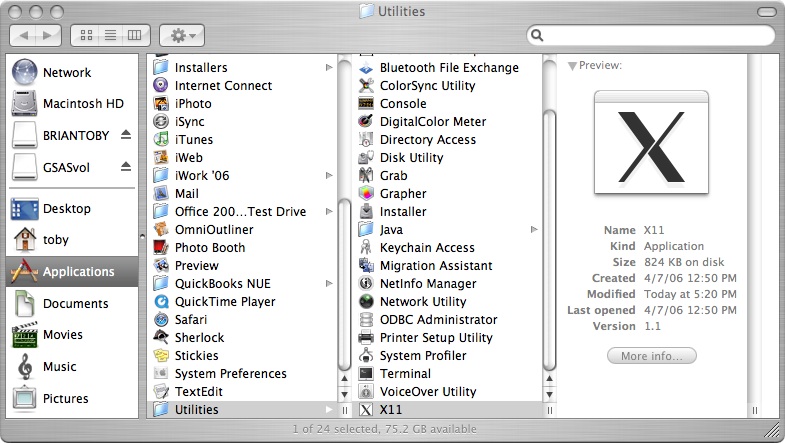Expand the QuickBooks NUE folder arrow
This screenshot has width=785, height=443.
[329, 283]
